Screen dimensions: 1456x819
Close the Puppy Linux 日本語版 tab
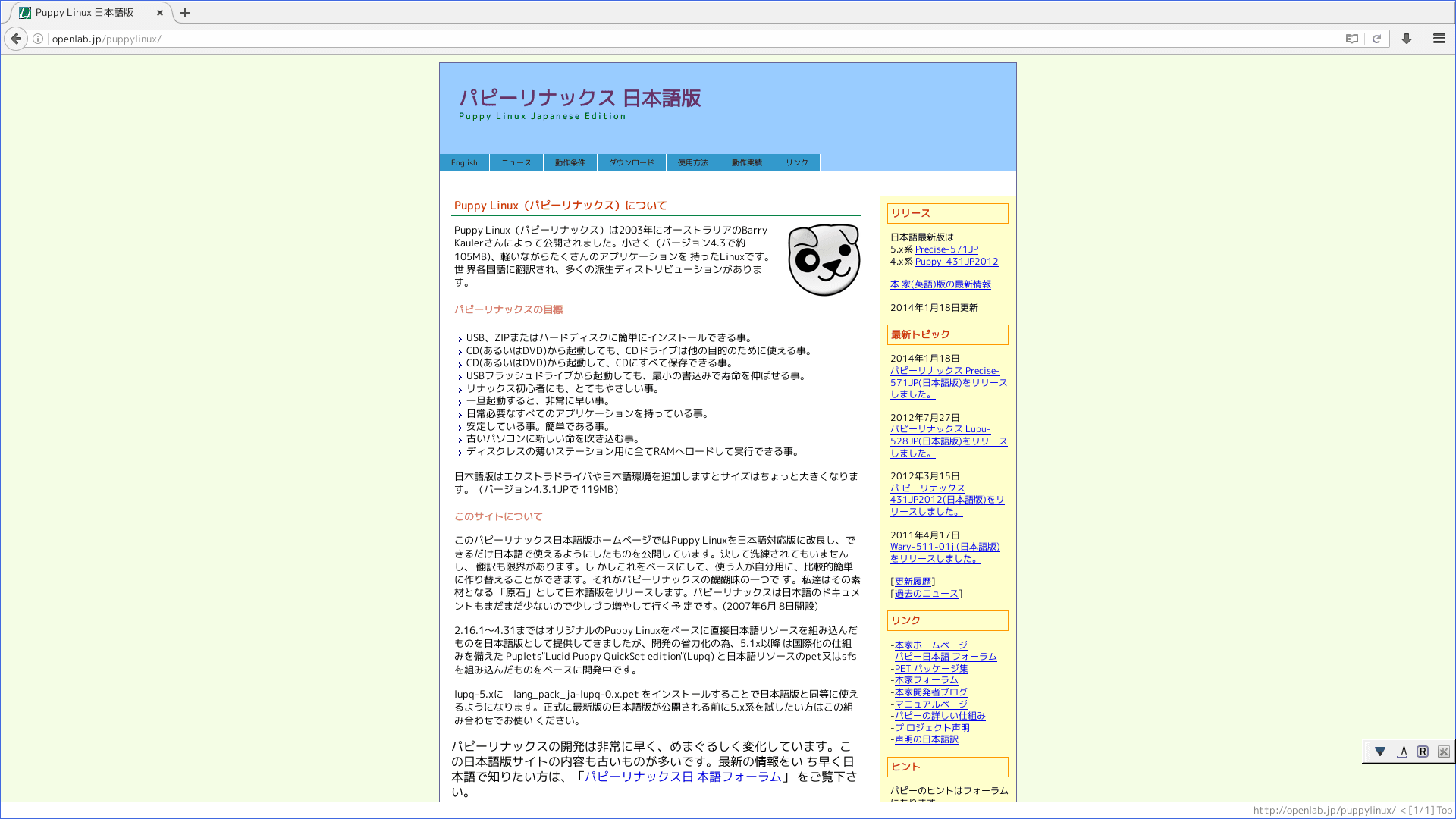coord(159,13)
